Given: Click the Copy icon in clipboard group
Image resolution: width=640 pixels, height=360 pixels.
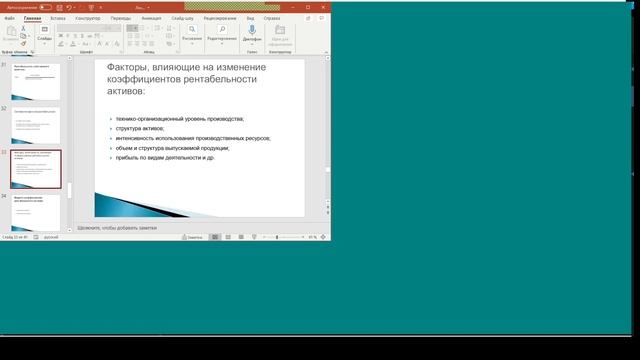Looking at the screenshot, I should 23,36.
